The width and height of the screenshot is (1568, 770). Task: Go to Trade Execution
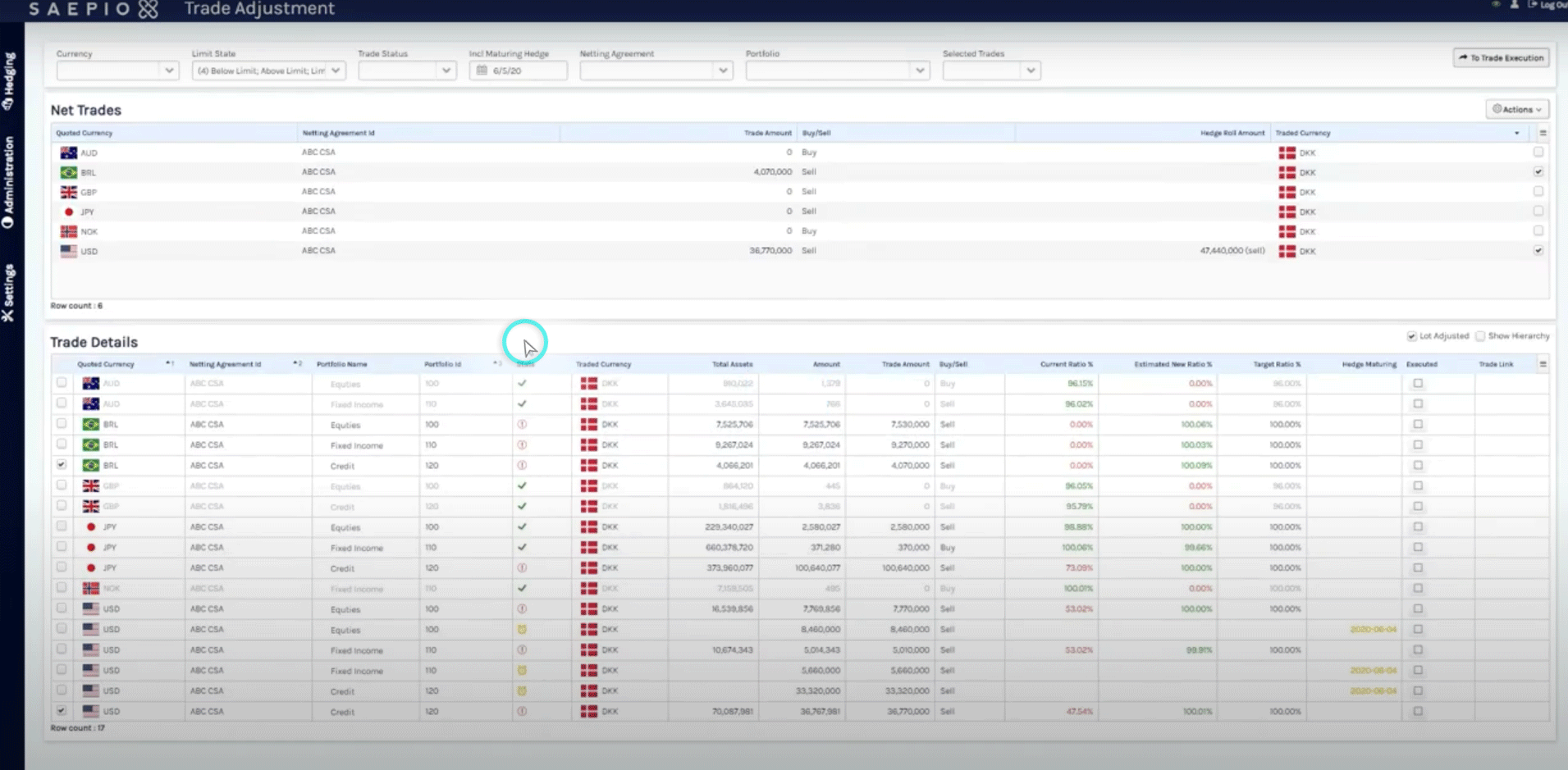click(1501, 57)
